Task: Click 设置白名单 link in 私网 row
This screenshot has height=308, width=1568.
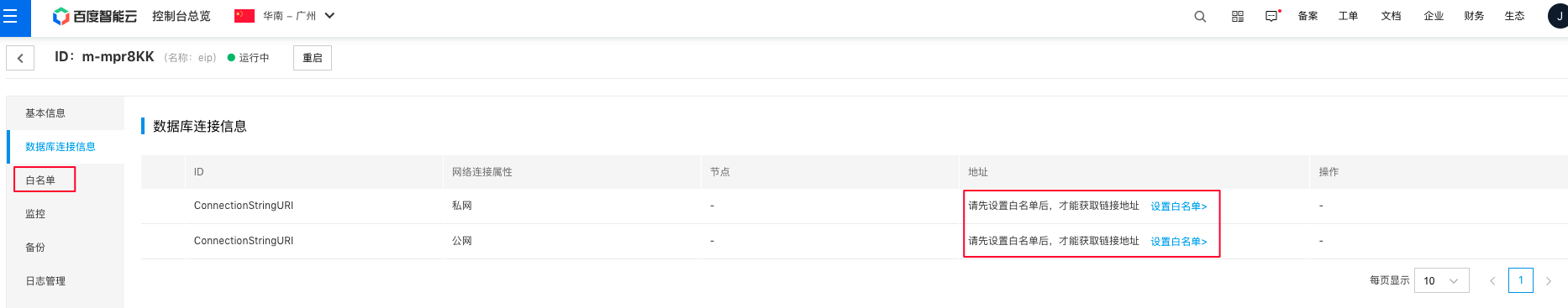Action: pos(1179,206)
